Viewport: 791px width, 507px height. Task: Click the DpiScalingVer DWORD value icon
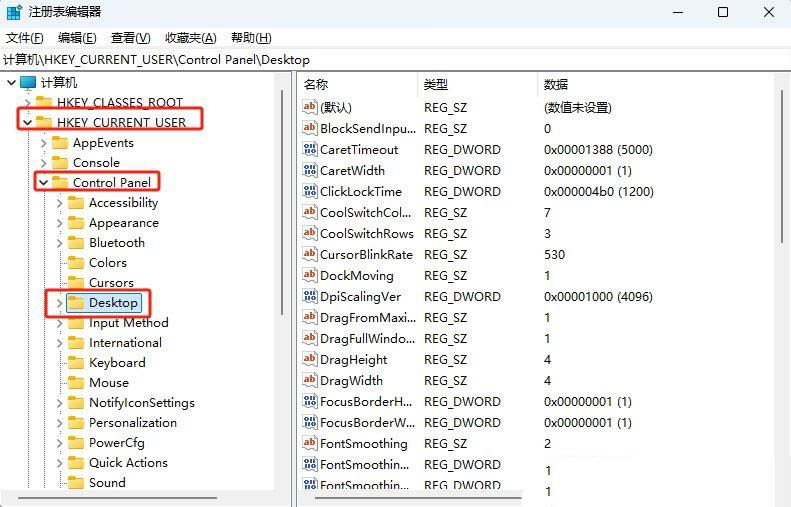(310, 296)
